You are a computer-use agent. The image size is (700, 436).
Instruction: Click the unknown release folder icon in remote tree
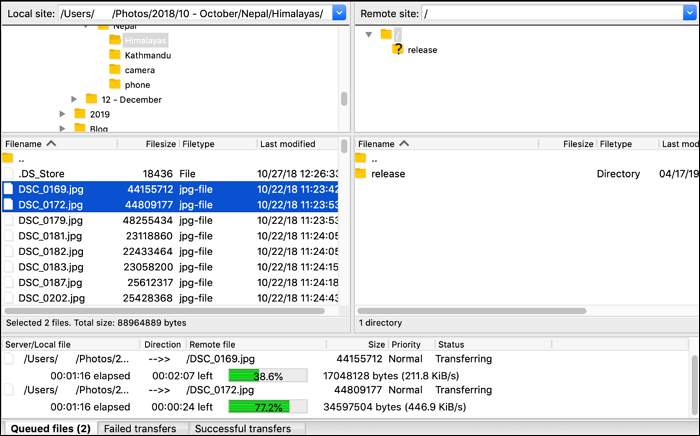click(397, 49)
